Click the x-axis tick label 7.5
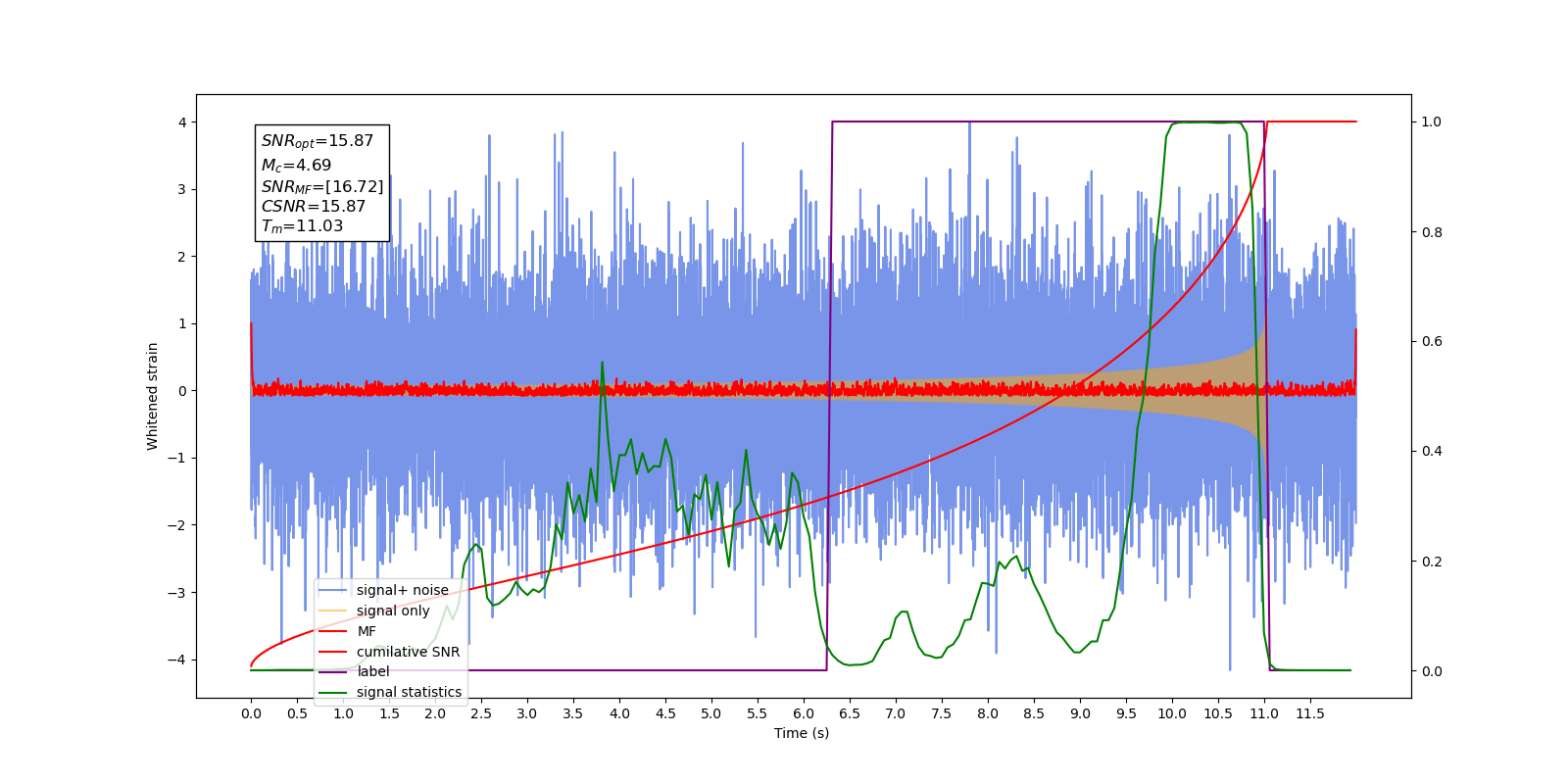 942,713
